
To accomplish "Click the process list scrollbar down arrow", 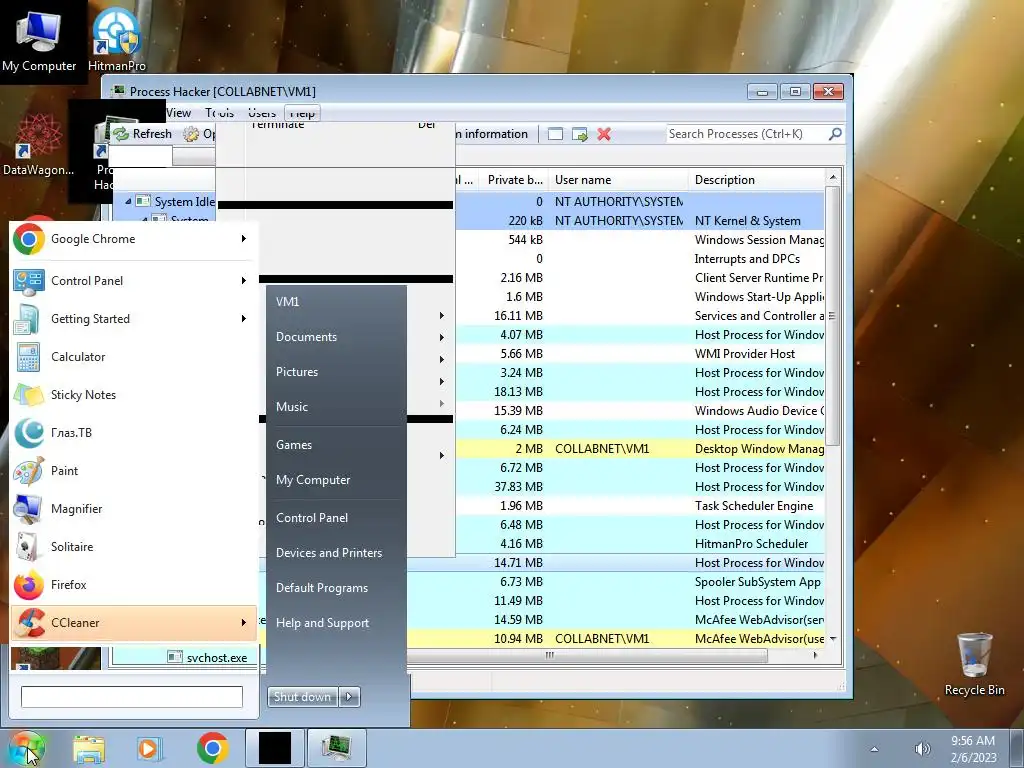I will pyautogui.click(x=833, y=639).
